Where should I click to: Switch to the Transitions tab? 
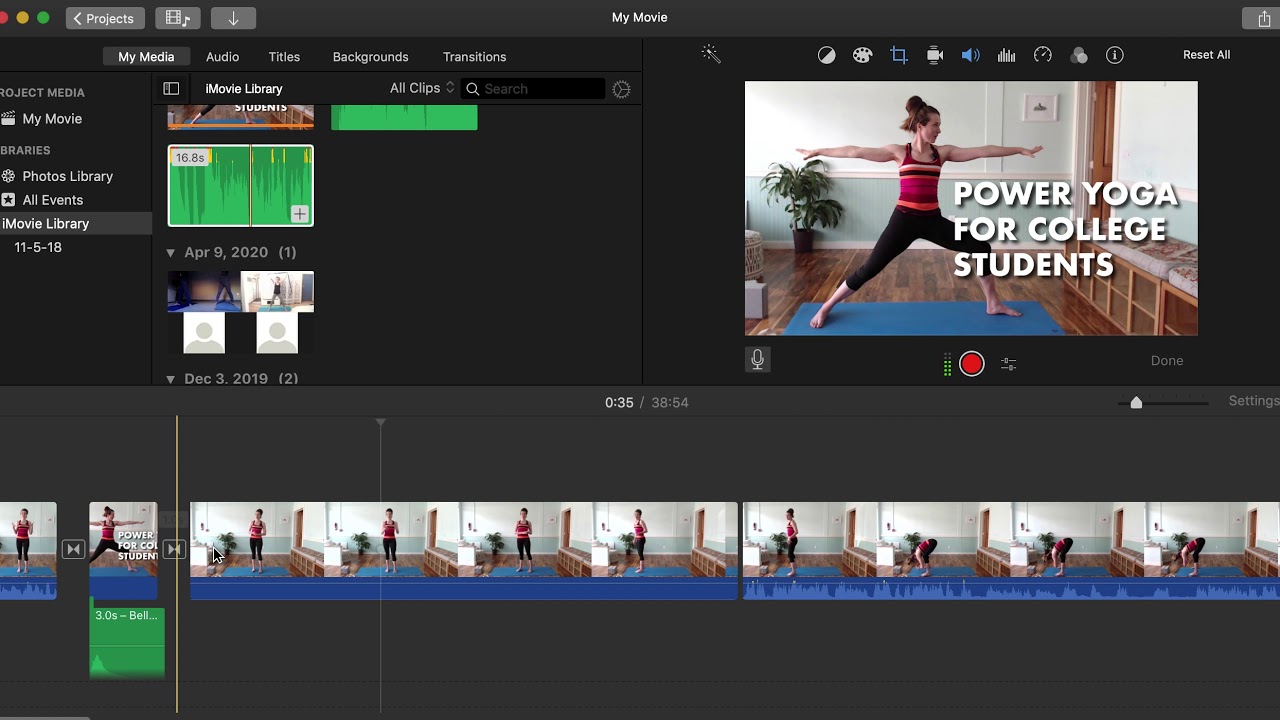(x=474, y=57)
